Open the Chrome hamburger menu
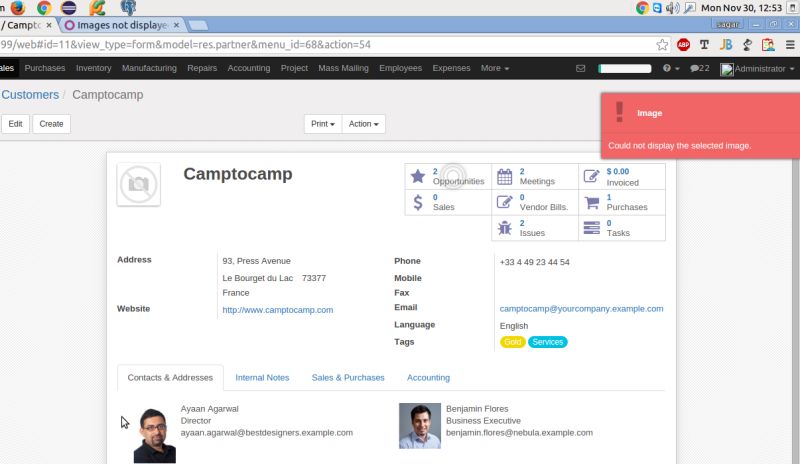 click(x=790, y=45)
